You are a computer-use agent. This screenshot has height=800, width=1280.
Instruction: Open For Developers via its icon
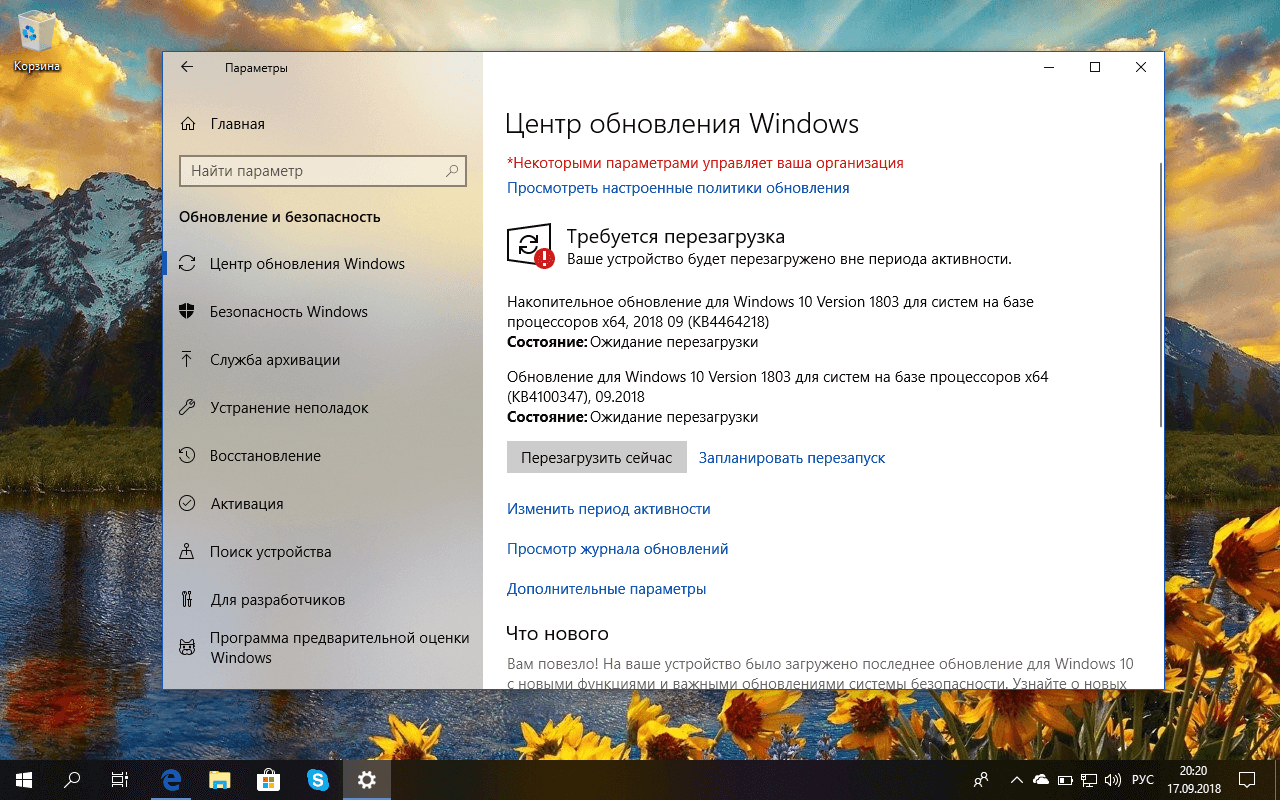(189, 599)
